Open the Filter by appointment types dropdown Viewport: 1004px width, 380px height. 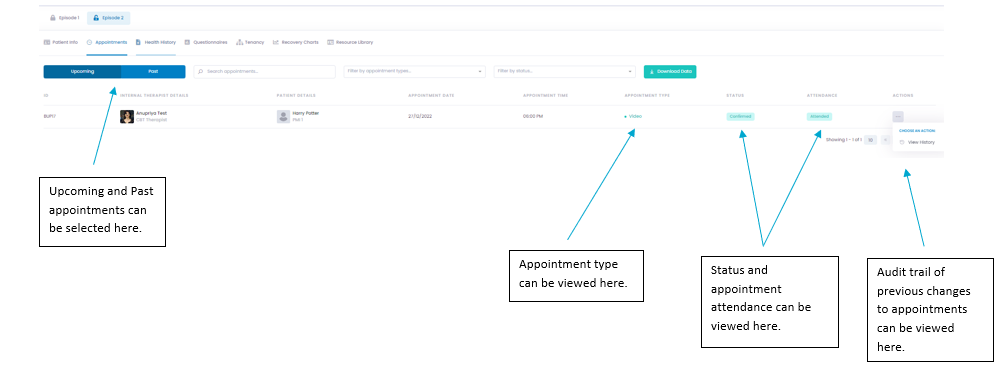(x=414, y=72)
